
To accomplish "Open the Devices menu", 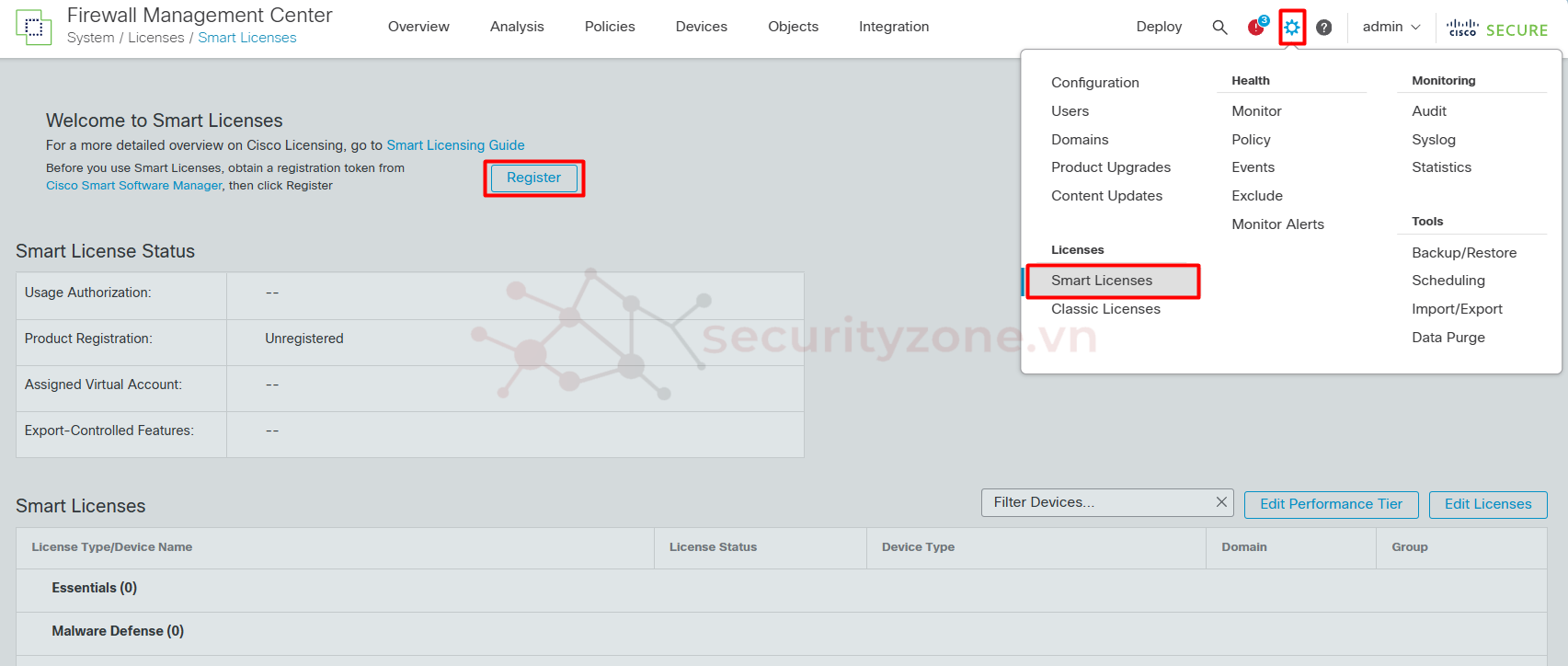I will [702, 27].
